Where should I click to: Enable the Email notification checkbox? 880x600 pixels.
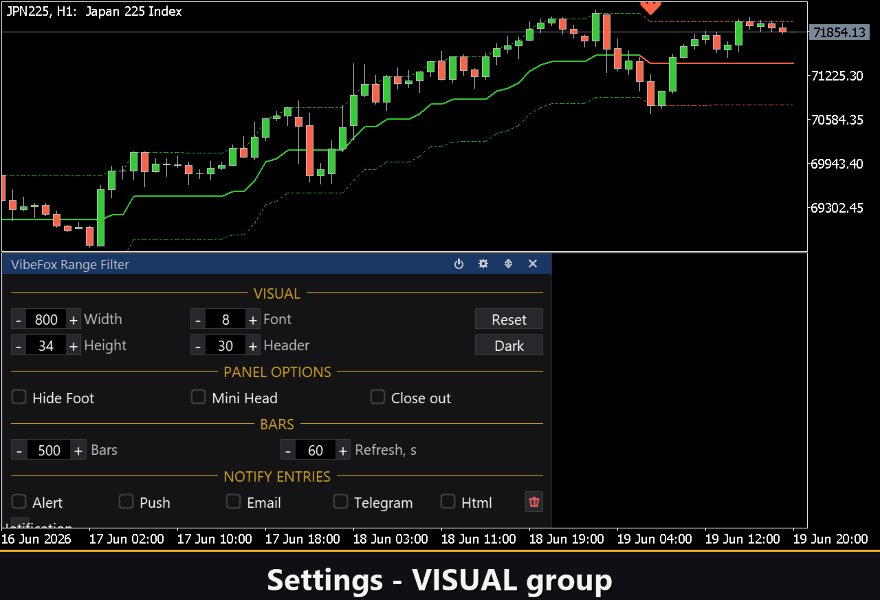[233, 501]
